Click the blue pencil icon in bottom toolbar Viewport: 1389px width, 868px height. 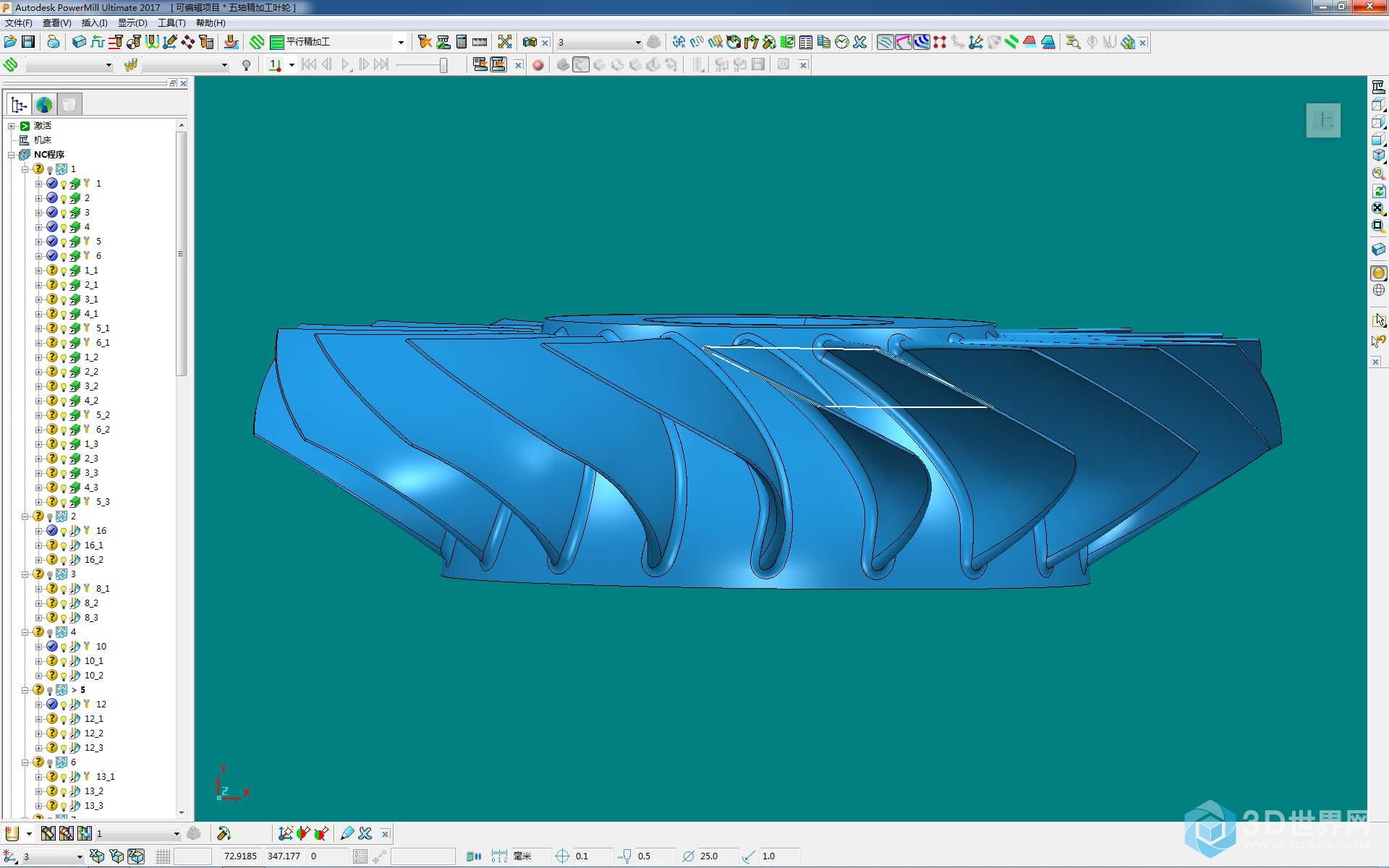click(347, 833)
